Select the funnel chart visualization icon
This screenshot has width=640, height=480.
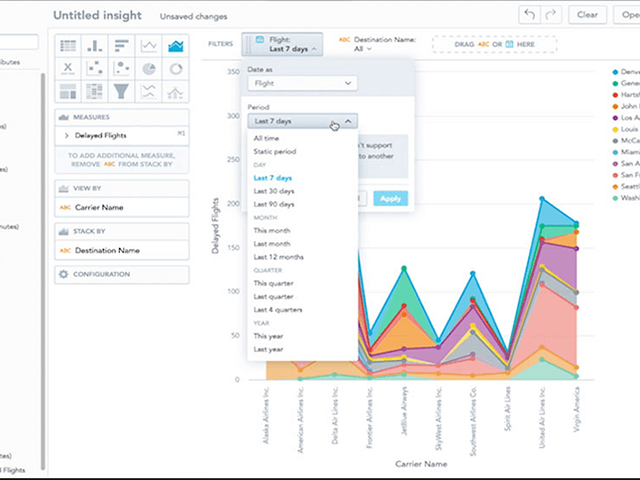point(122,92)
